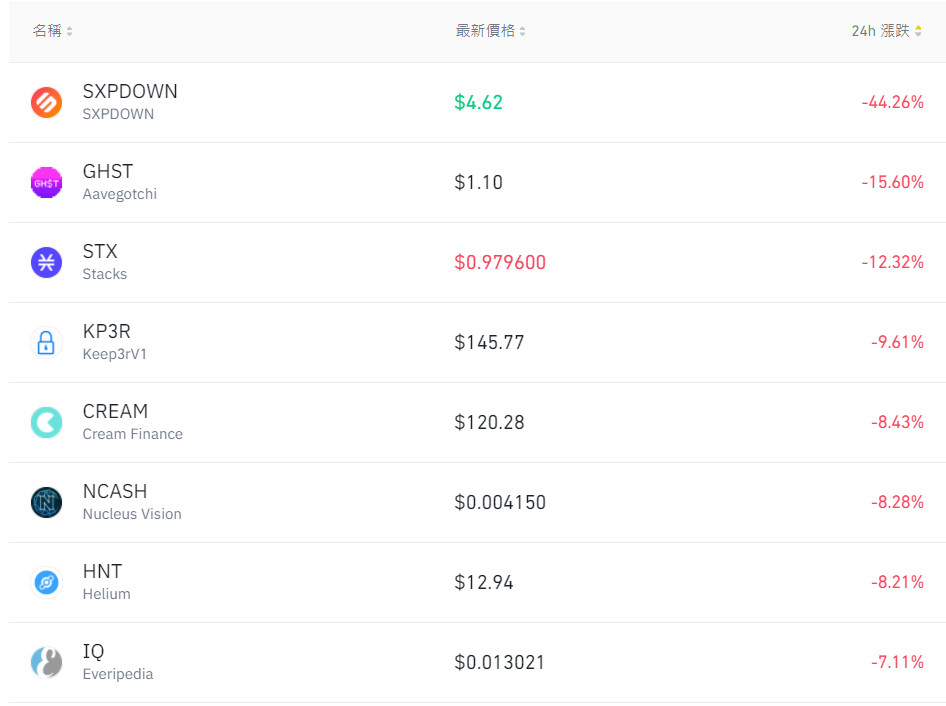Click the GHST Aavegotchi purple icon
This screenshot has height=706, width=946.
[x=46, y=182]
